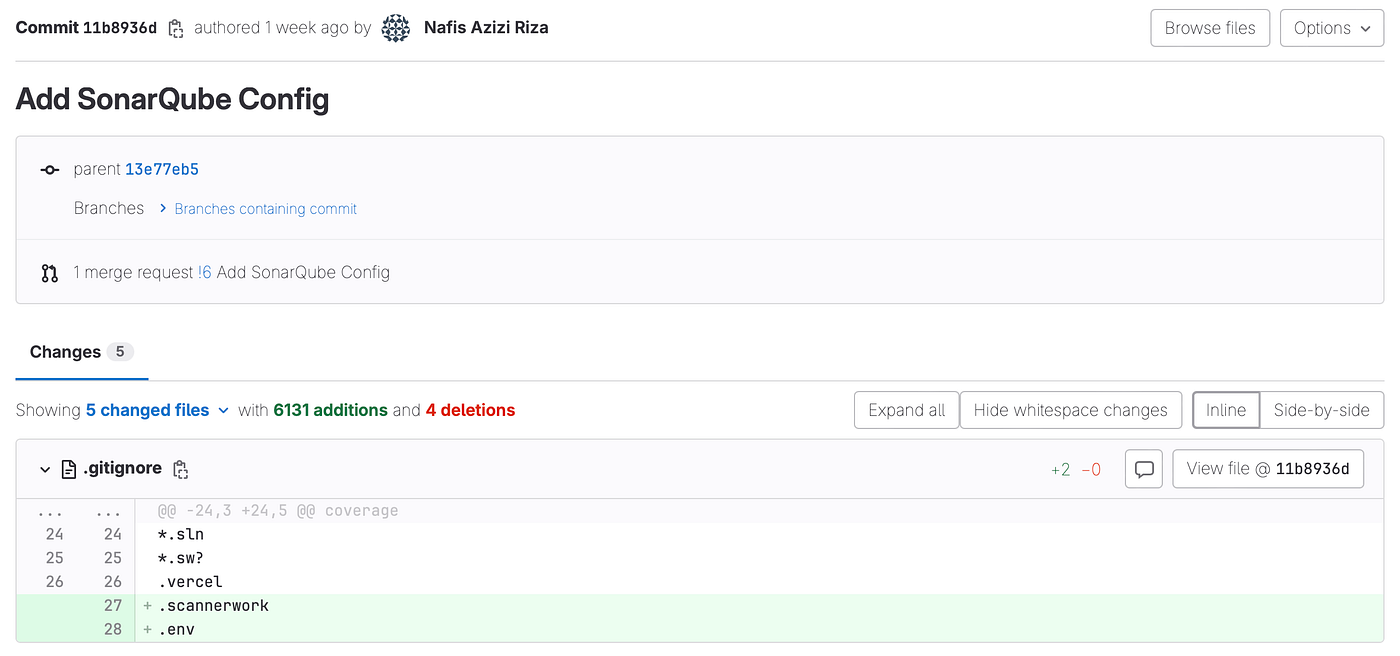Image resolution: width=1400 pixels, height=656 pixels.
Task: Click the Changes count badge 5
Action: coord(120,352)
